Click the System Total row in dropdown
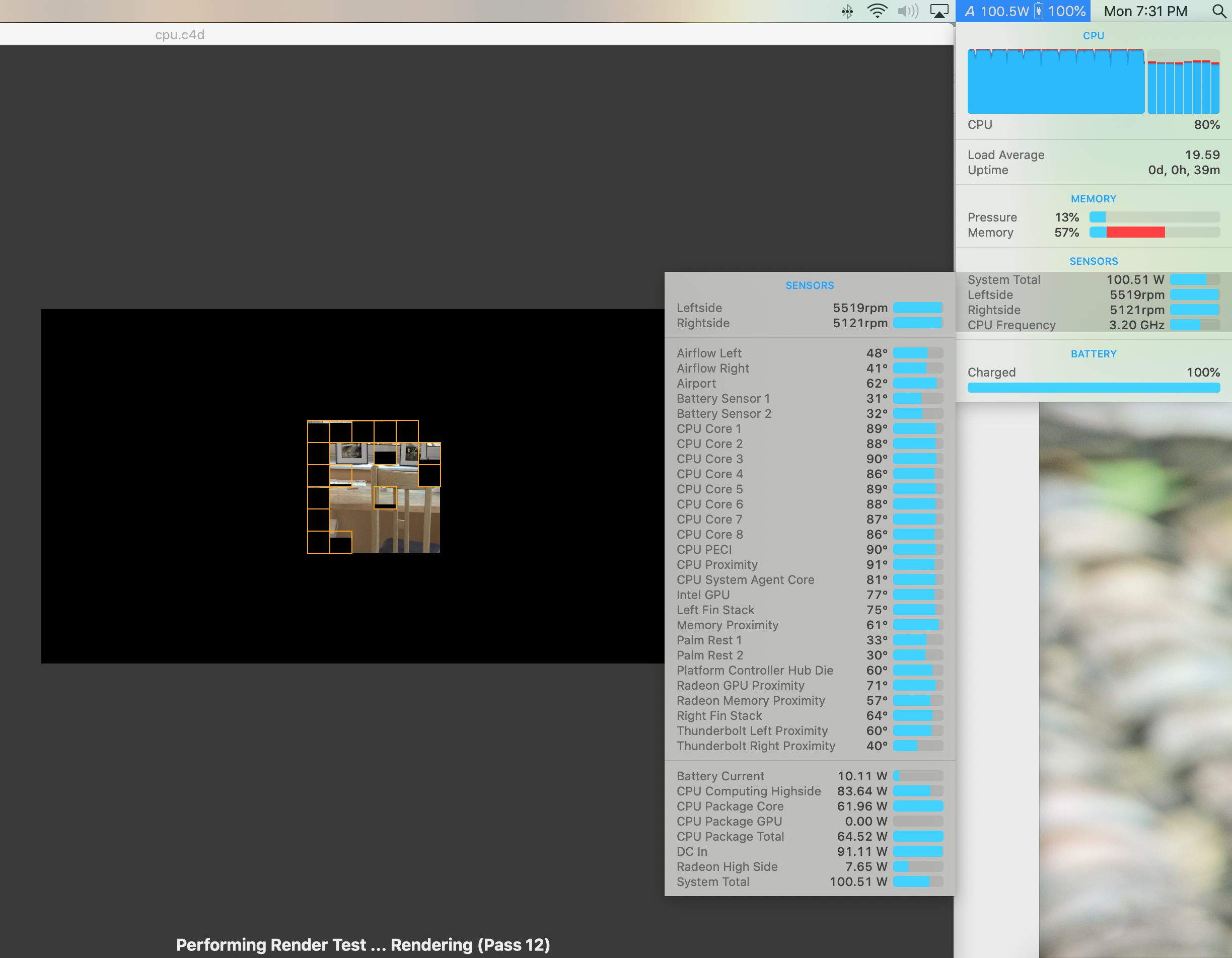1232x958 pixels. [809, 882]
